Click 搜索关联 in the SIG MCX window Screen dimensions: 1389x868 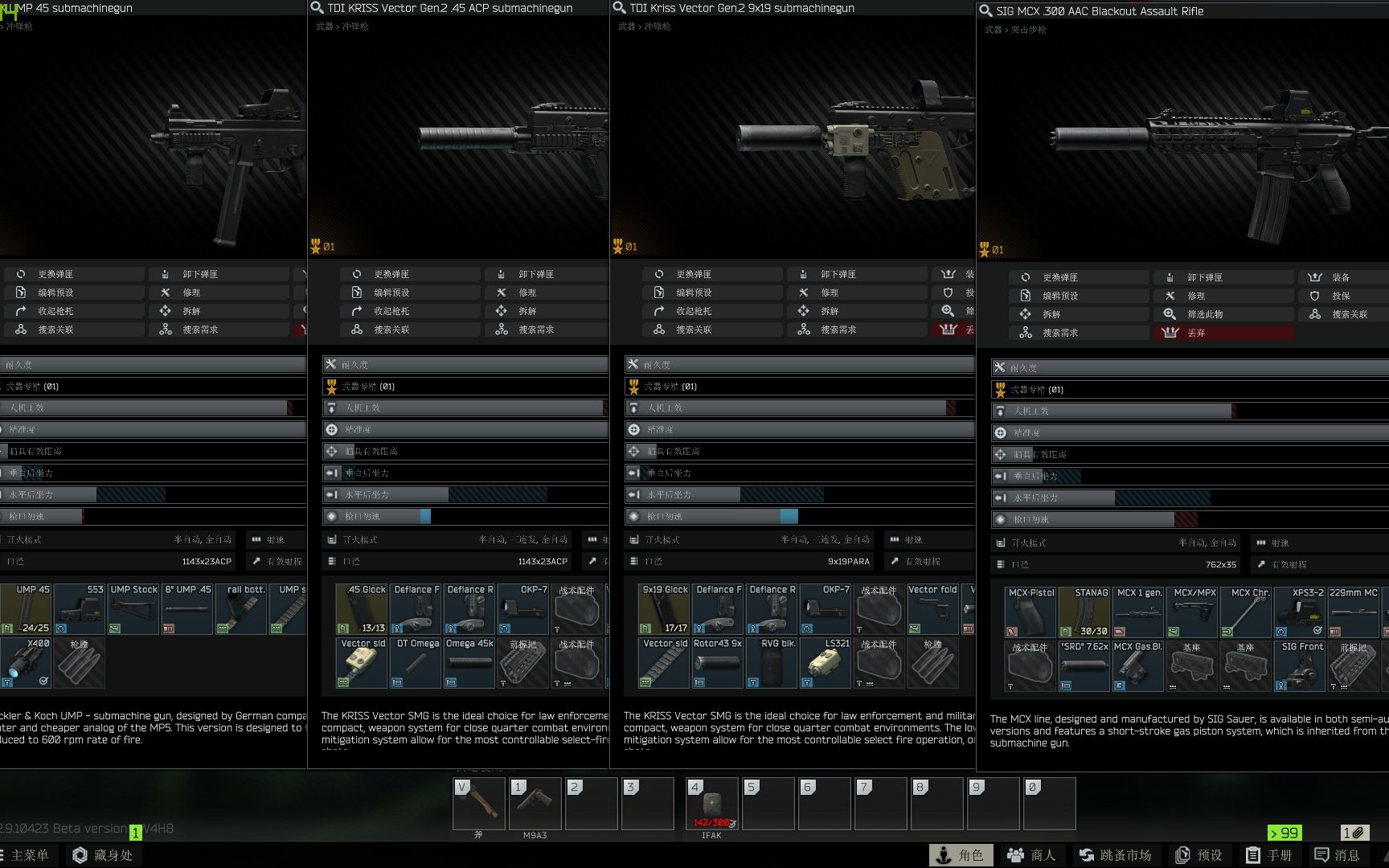(1343, 314)
